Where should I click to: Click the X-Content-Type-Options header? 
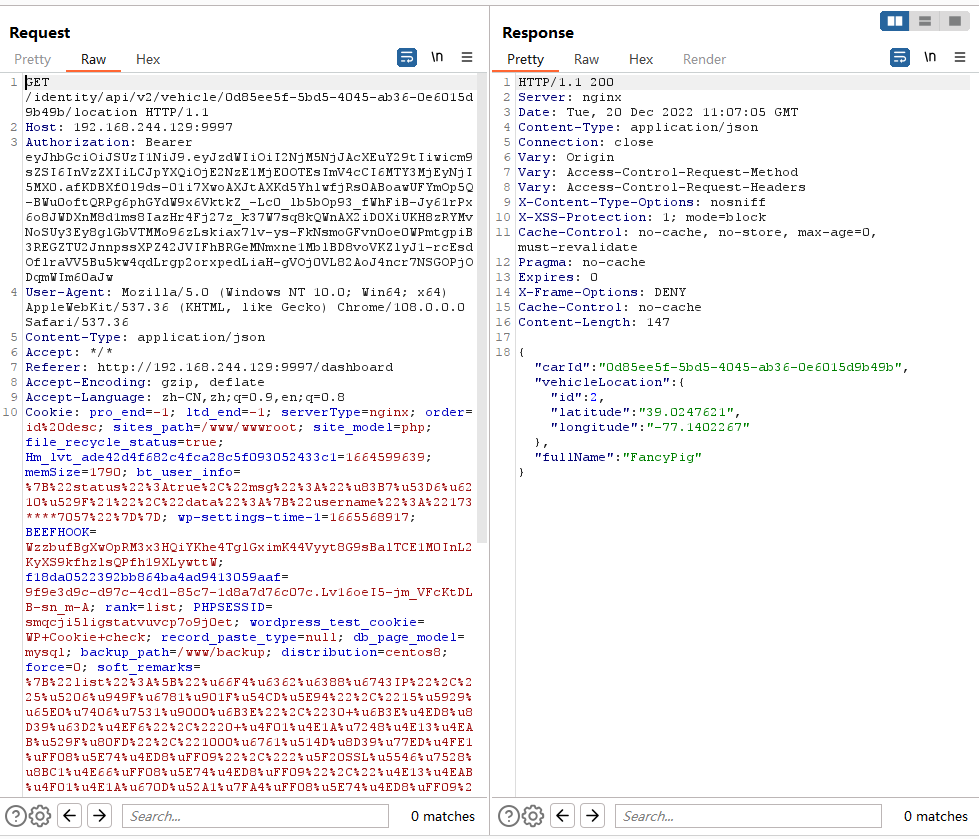click(642, 202)
